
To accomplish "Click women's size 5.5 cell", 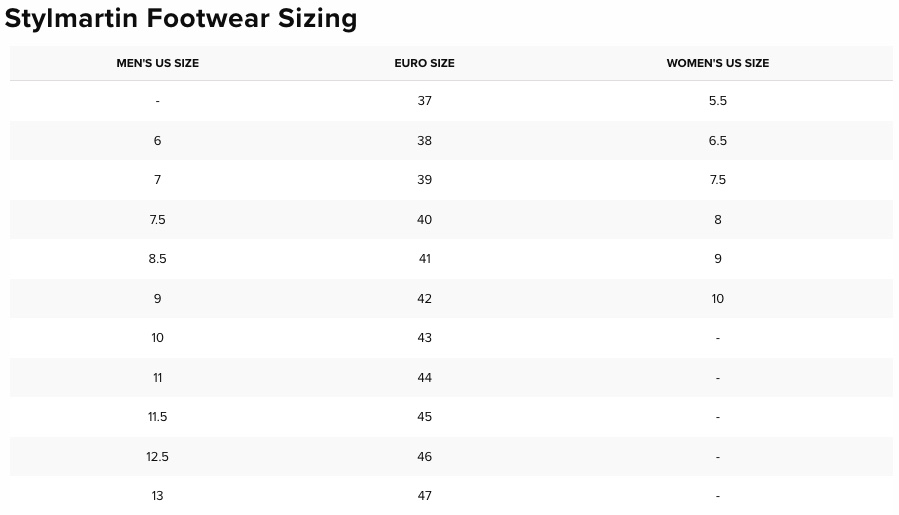I will 718,101.
